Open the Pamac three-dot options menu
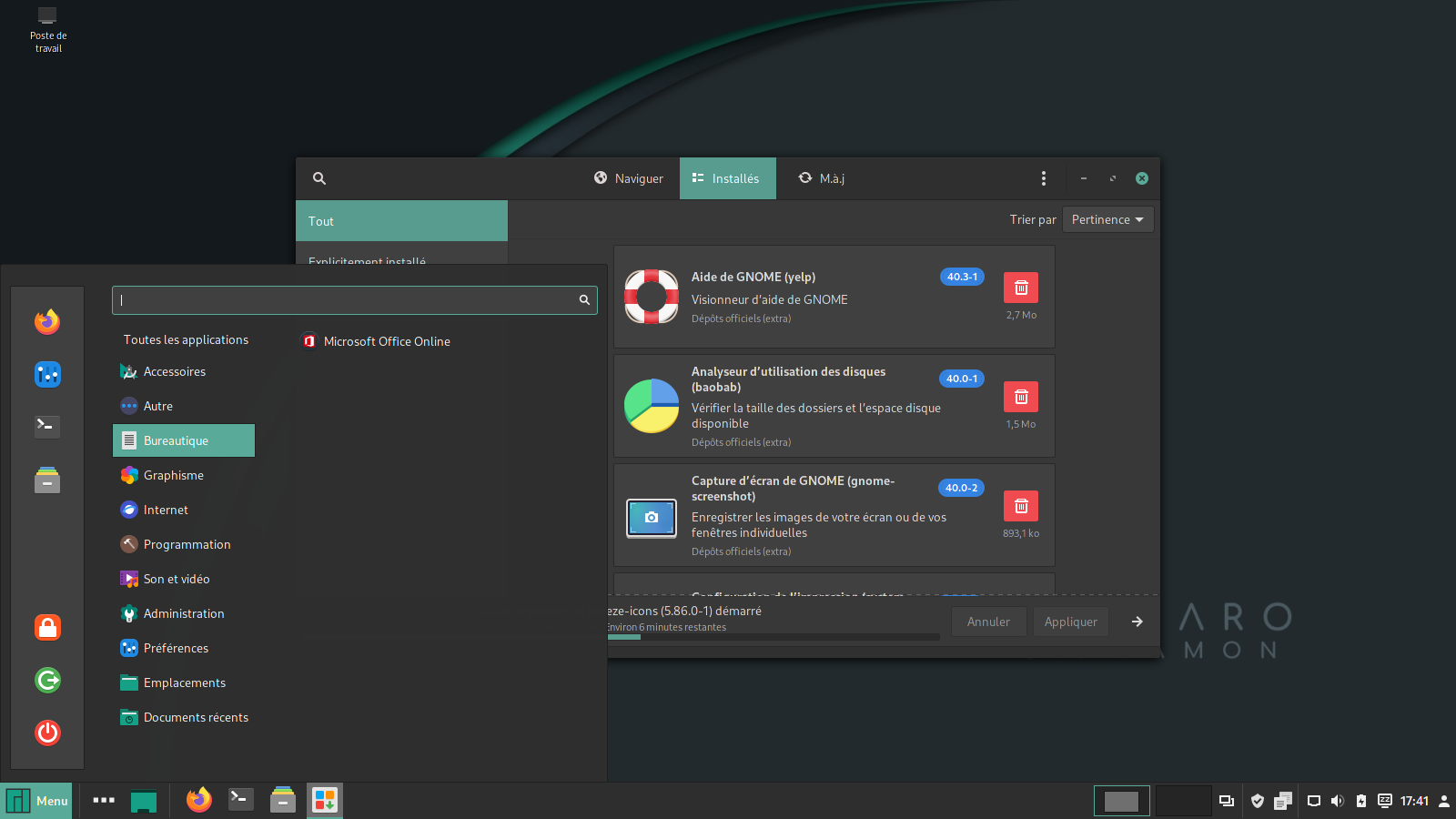The image size is (1456, 819). tap(1043, 178)
